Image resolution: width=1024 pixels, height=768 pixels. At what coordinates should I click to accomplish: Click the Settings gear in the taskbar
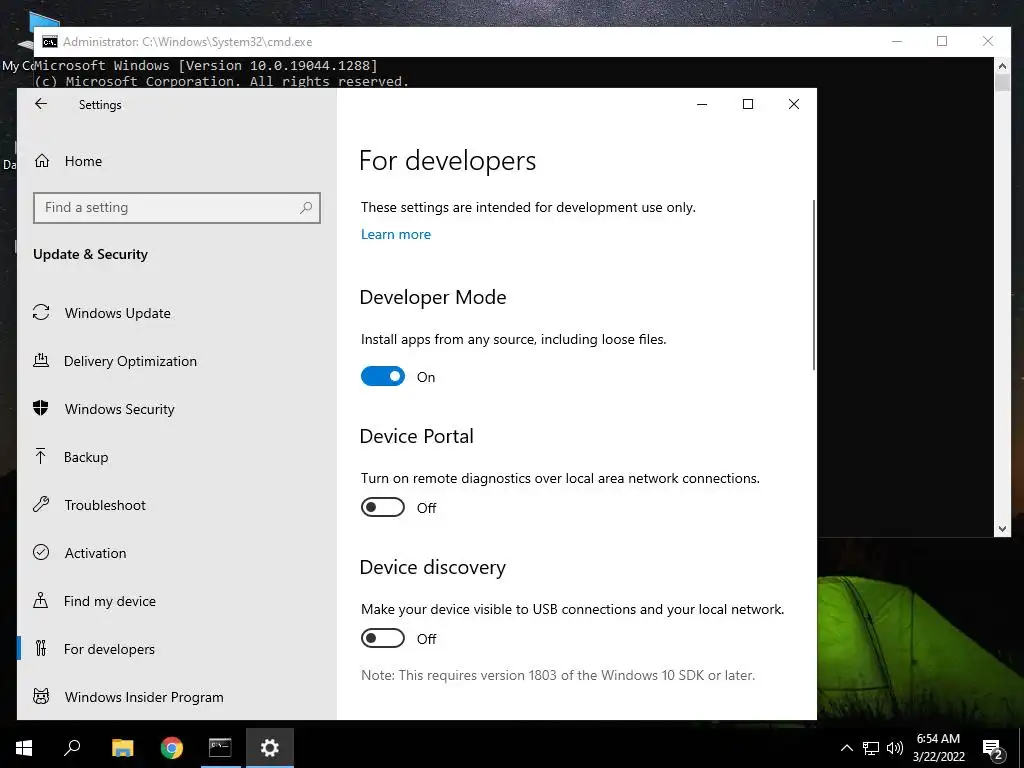coord(270,748)
